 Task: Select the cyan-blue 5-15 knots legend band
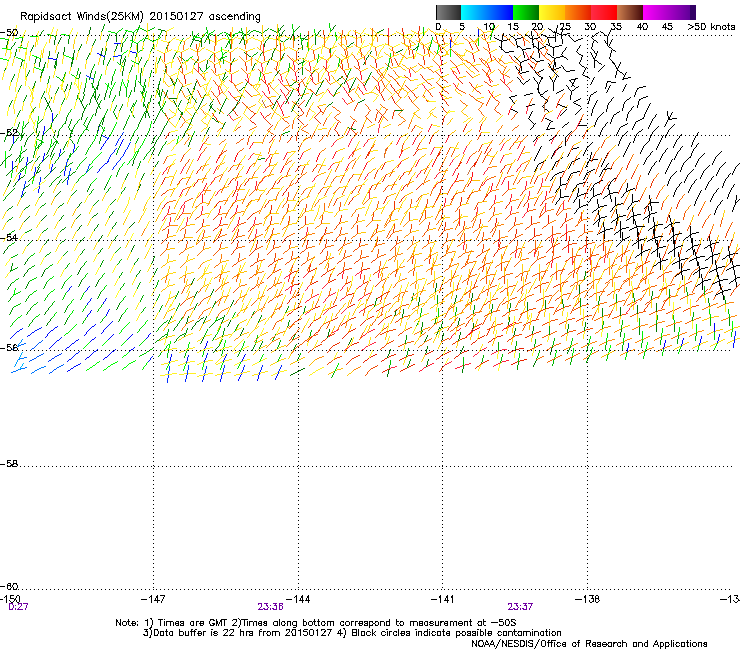[x=487, y=12]
